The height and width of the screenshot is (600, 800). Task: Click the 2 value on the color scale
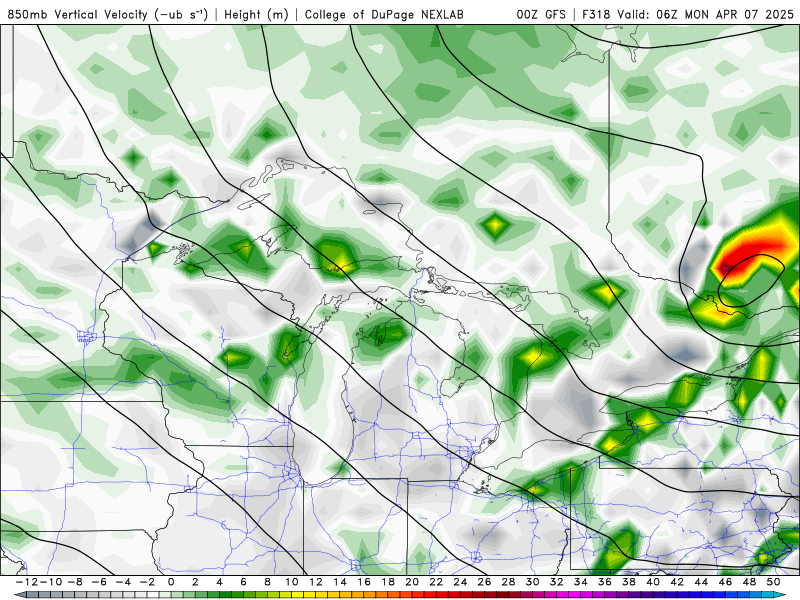point(195,582)
